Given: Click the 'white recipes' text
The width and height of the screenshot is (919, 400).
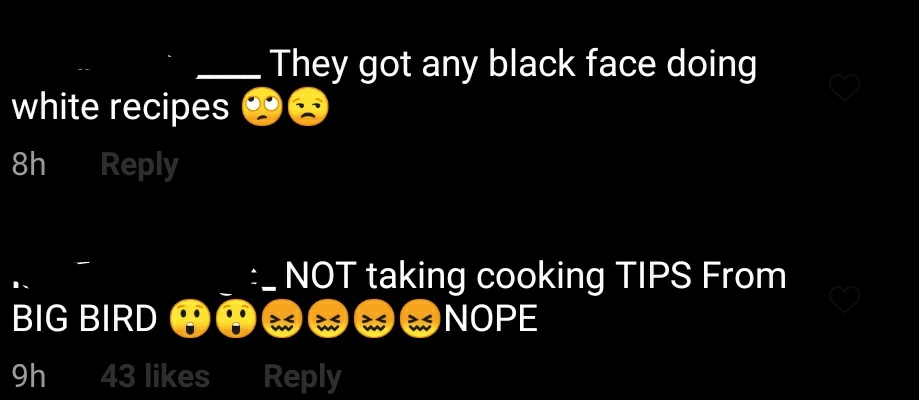Looking at the screenshot, I should tap(120, 109).
